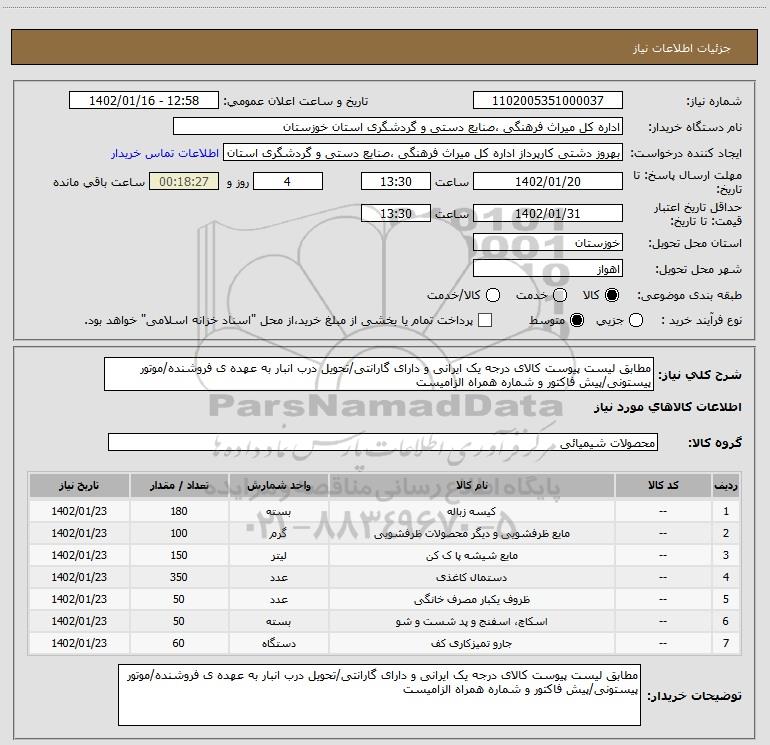
Task: Click quantity 350 in the دستمال کاغذی row
Action: 179,578
